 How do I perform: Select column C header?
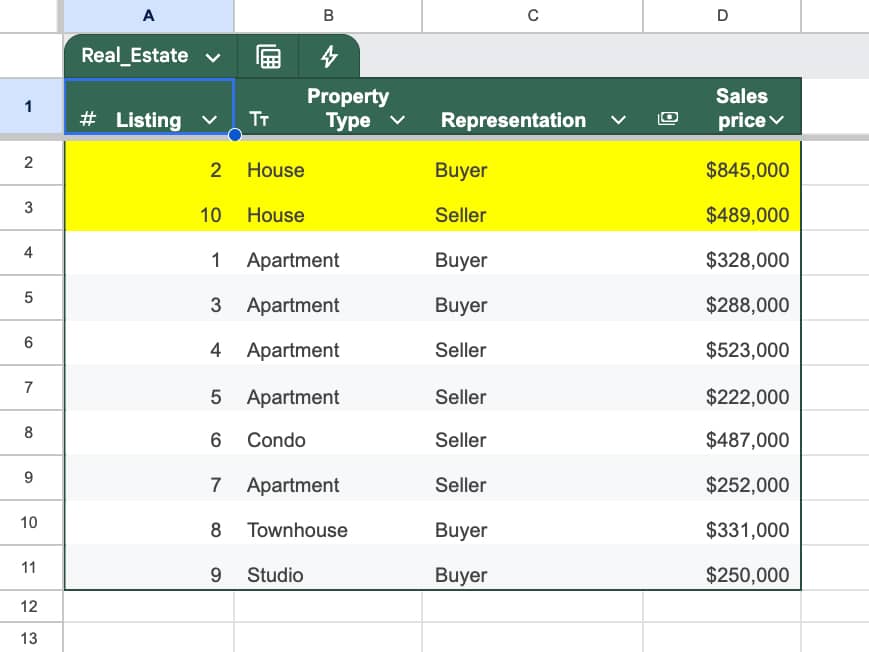tap(533, 16)
